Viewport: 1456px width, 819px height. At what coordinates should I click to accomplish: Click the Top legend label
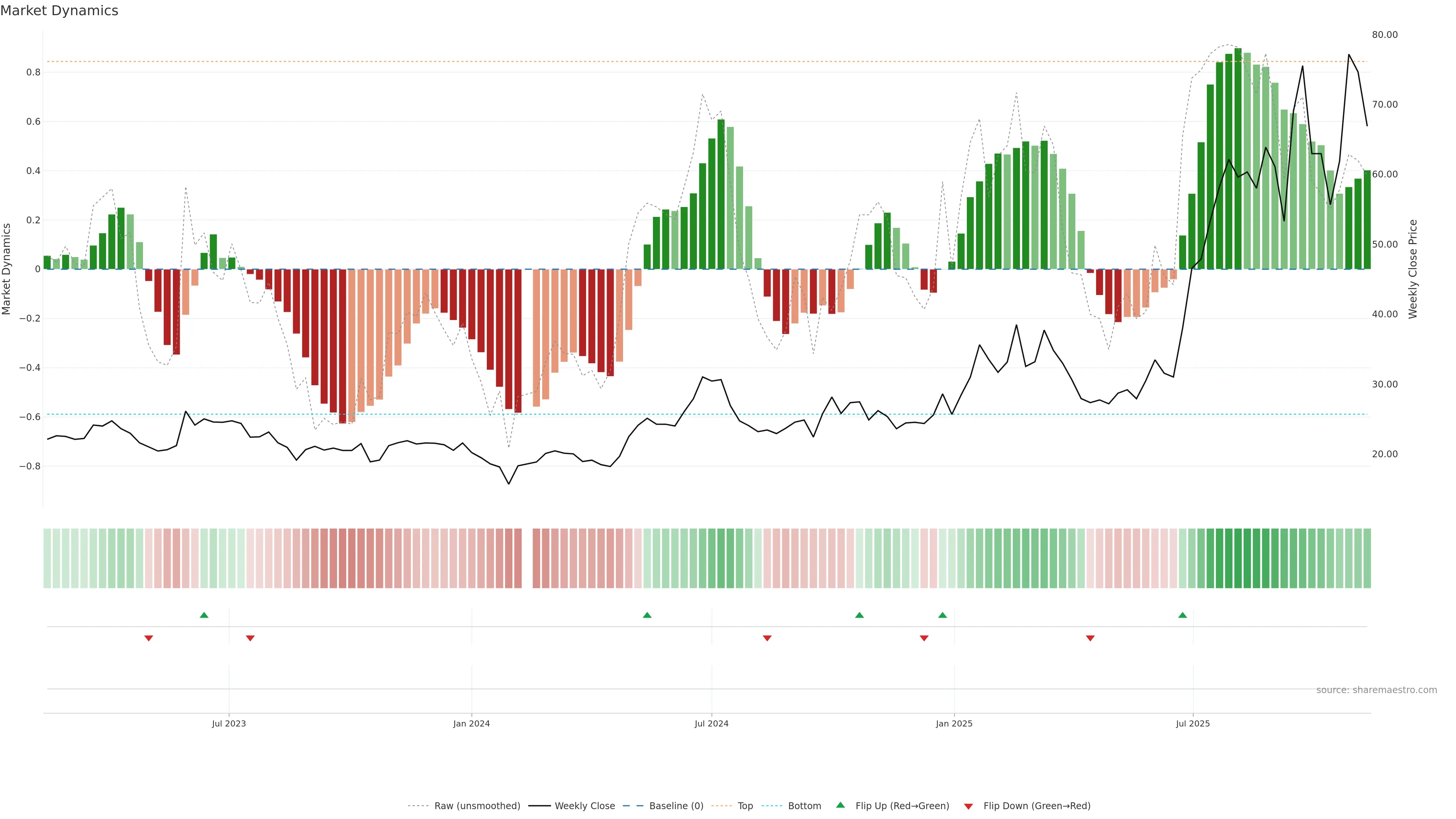coord(745,806)
